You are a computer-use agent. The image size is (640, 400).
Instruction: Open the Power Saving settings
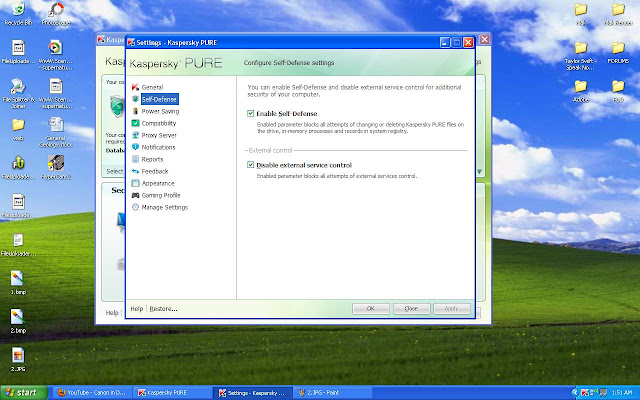coord(160,111)
